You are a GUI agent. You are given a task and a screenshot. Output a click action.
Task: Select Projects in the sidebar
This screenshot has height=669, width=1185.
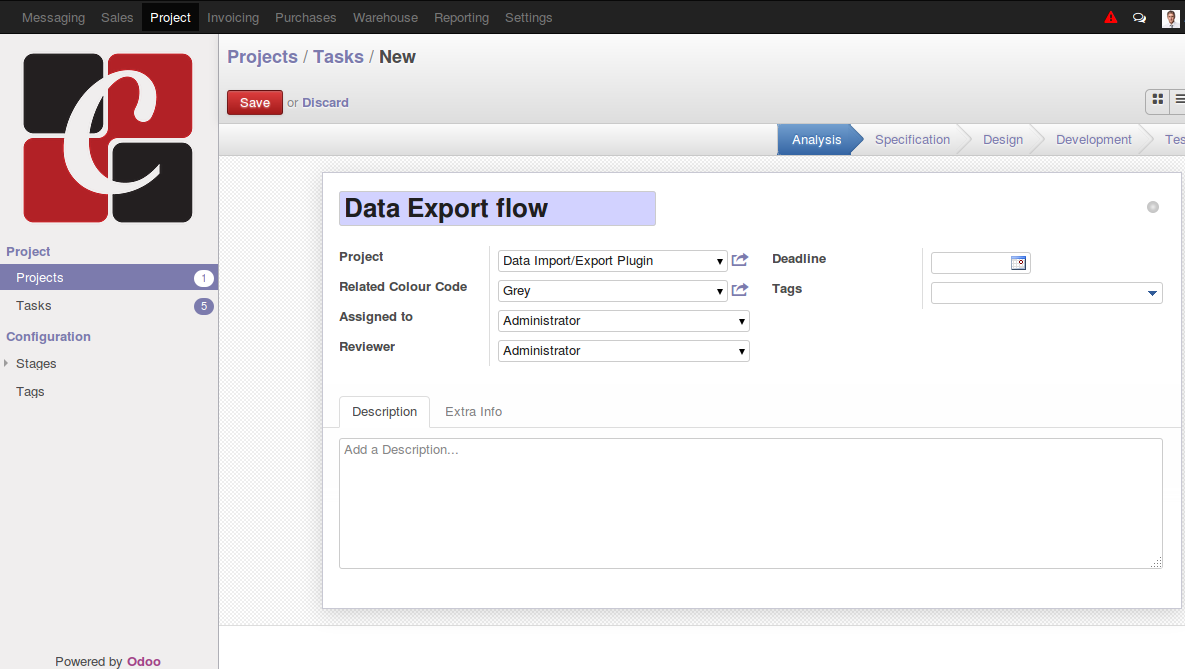point(109,277)
